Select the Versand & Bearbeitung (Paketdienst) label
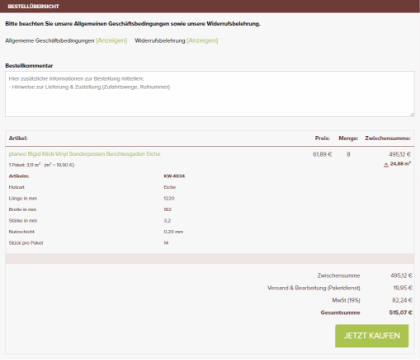Screen dimensions: 420x360 [x=314, y=288]
